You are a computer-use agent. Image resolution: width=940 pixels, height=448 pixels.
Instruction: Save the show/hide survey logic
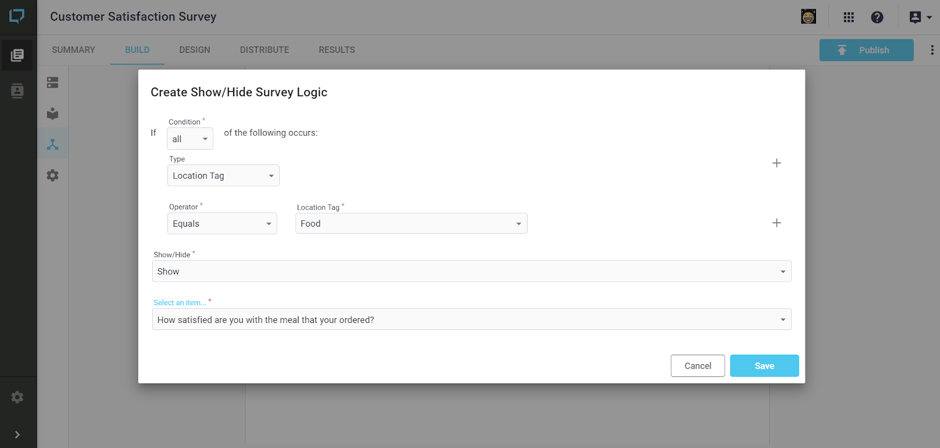coord(764,366)
